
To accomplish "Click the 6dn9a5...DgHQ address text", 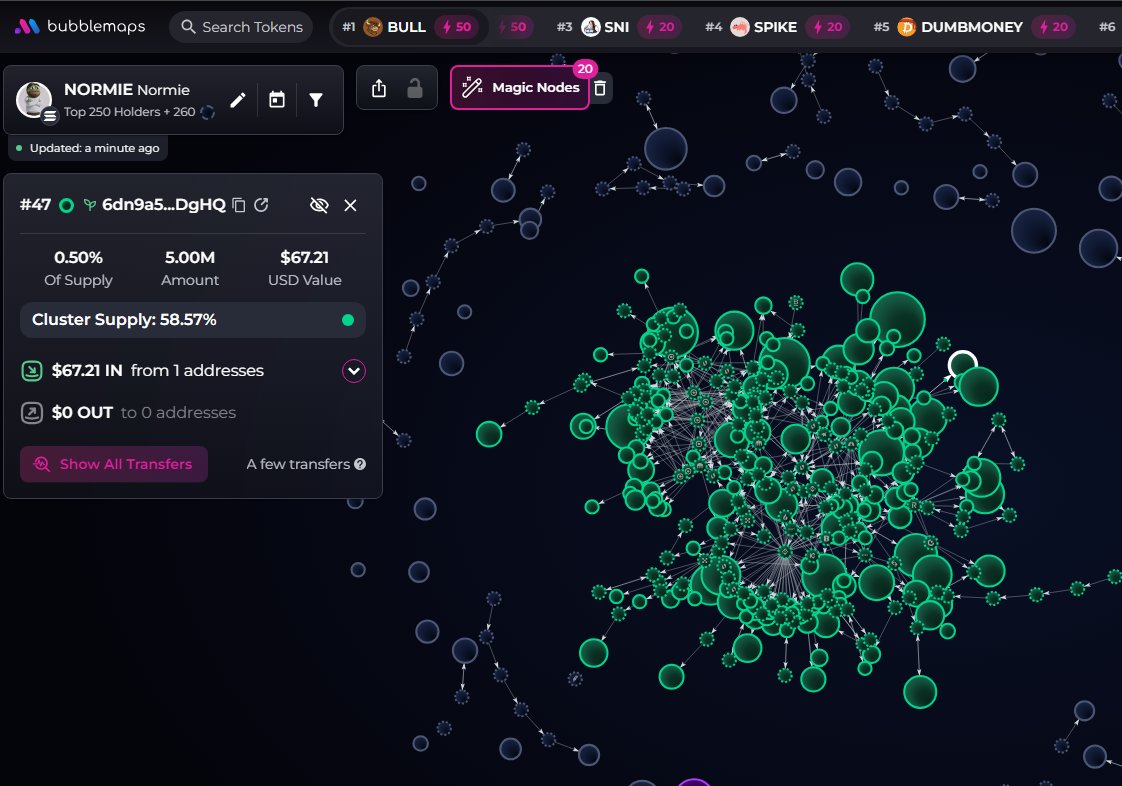I will 164,205.
